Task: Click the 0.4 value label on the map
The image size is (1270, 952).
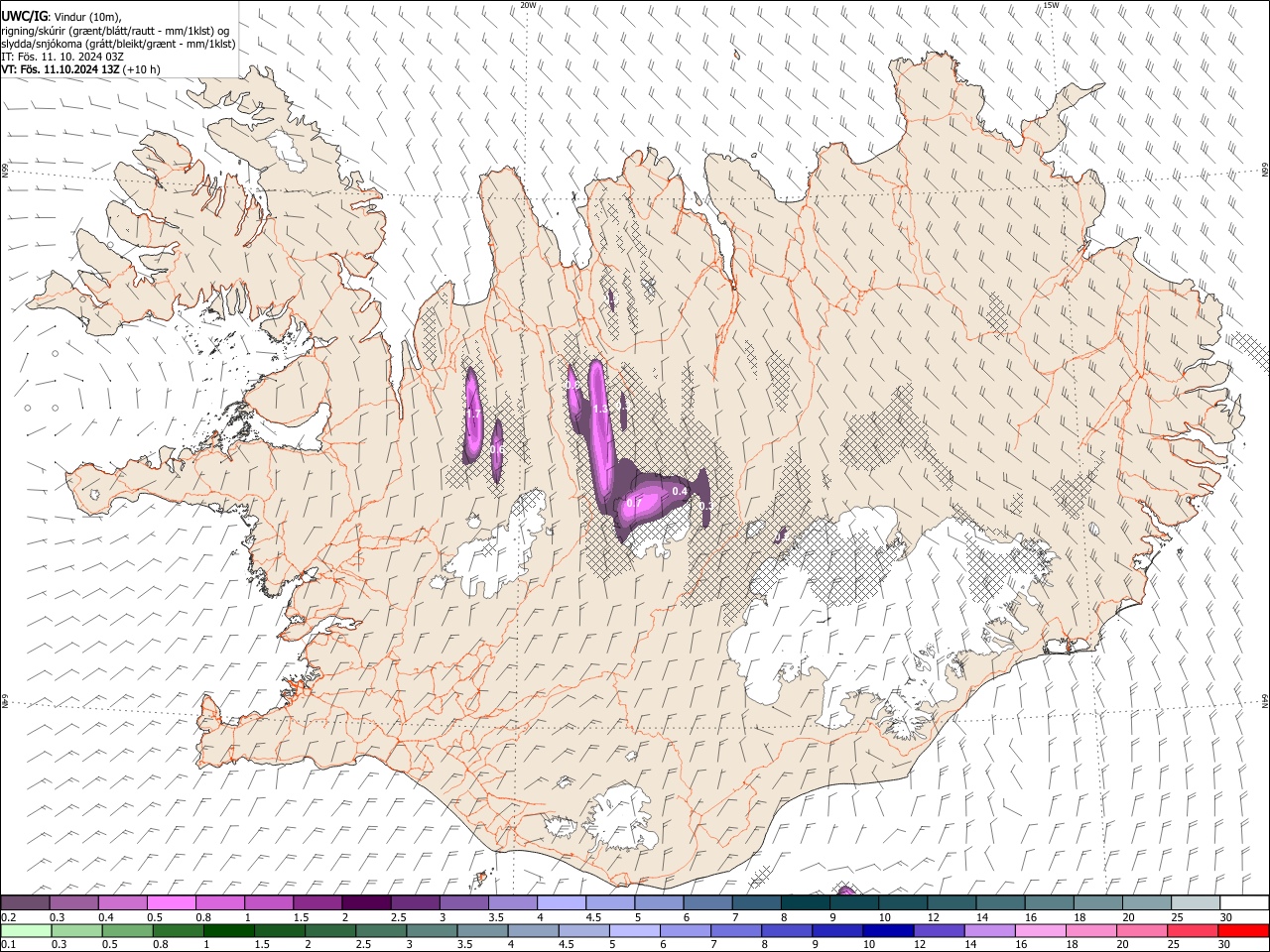Action: [681, 491]
